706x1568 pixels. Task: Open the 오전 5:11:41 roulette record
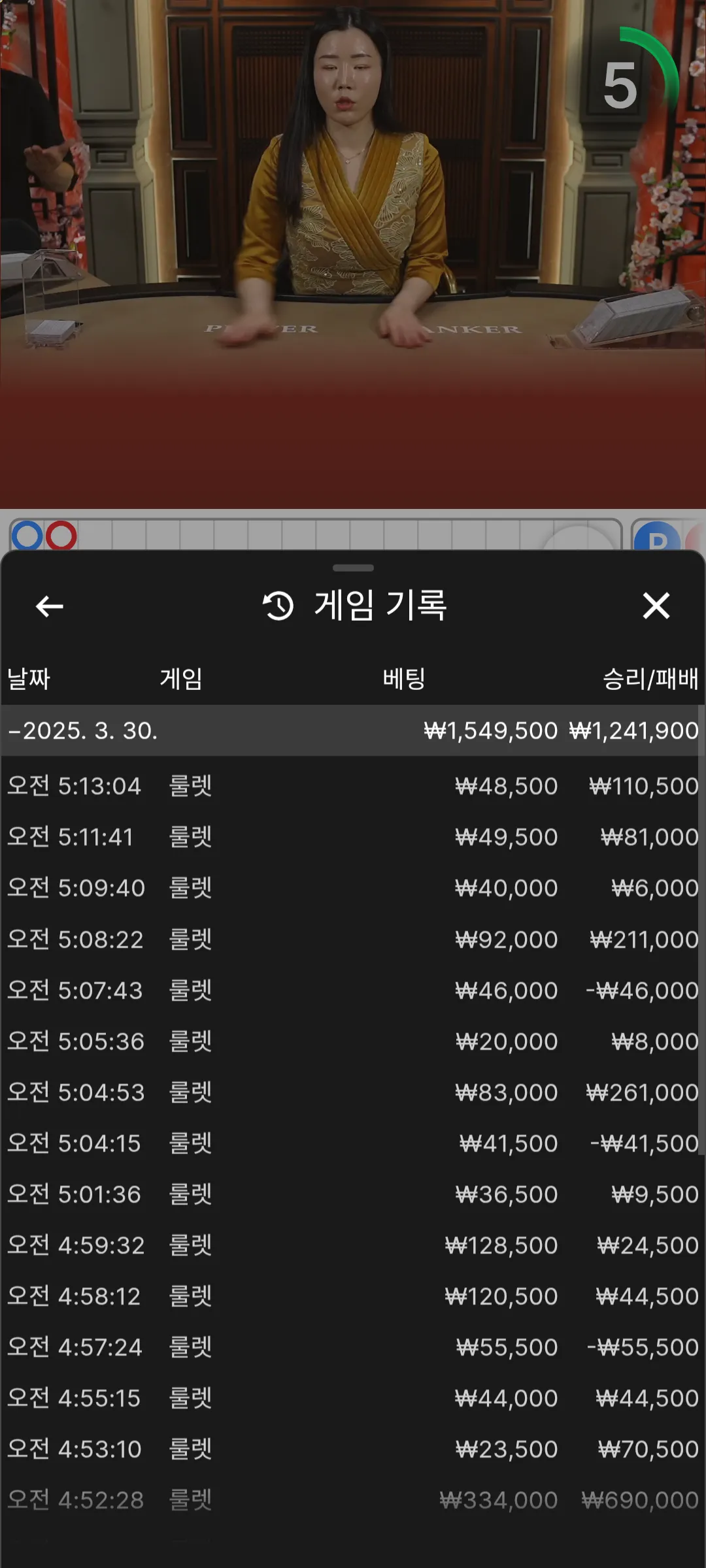353,837
